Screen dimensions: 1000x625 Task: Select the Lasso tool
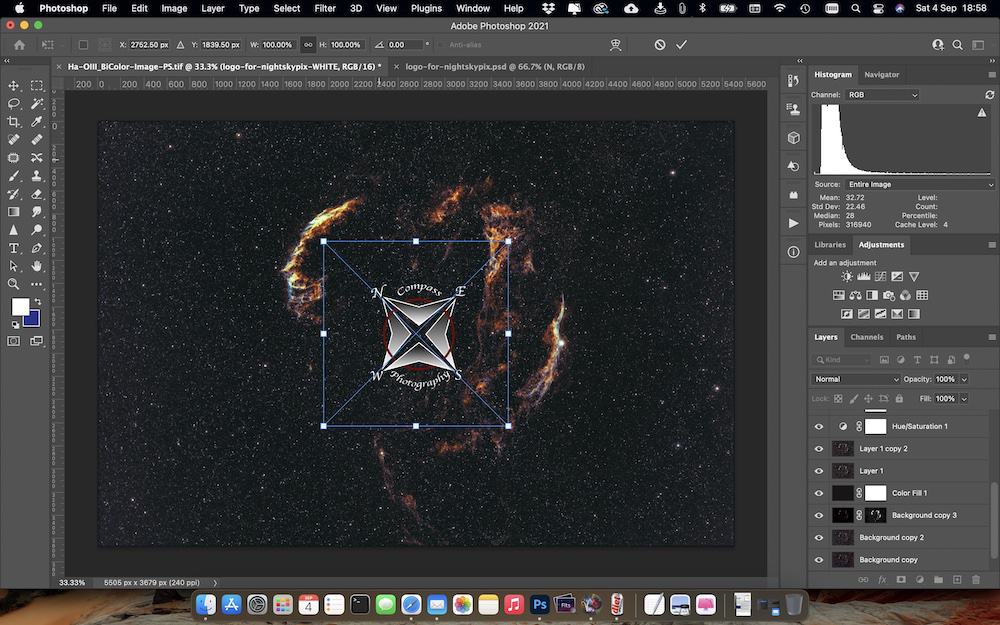(13, 103)
